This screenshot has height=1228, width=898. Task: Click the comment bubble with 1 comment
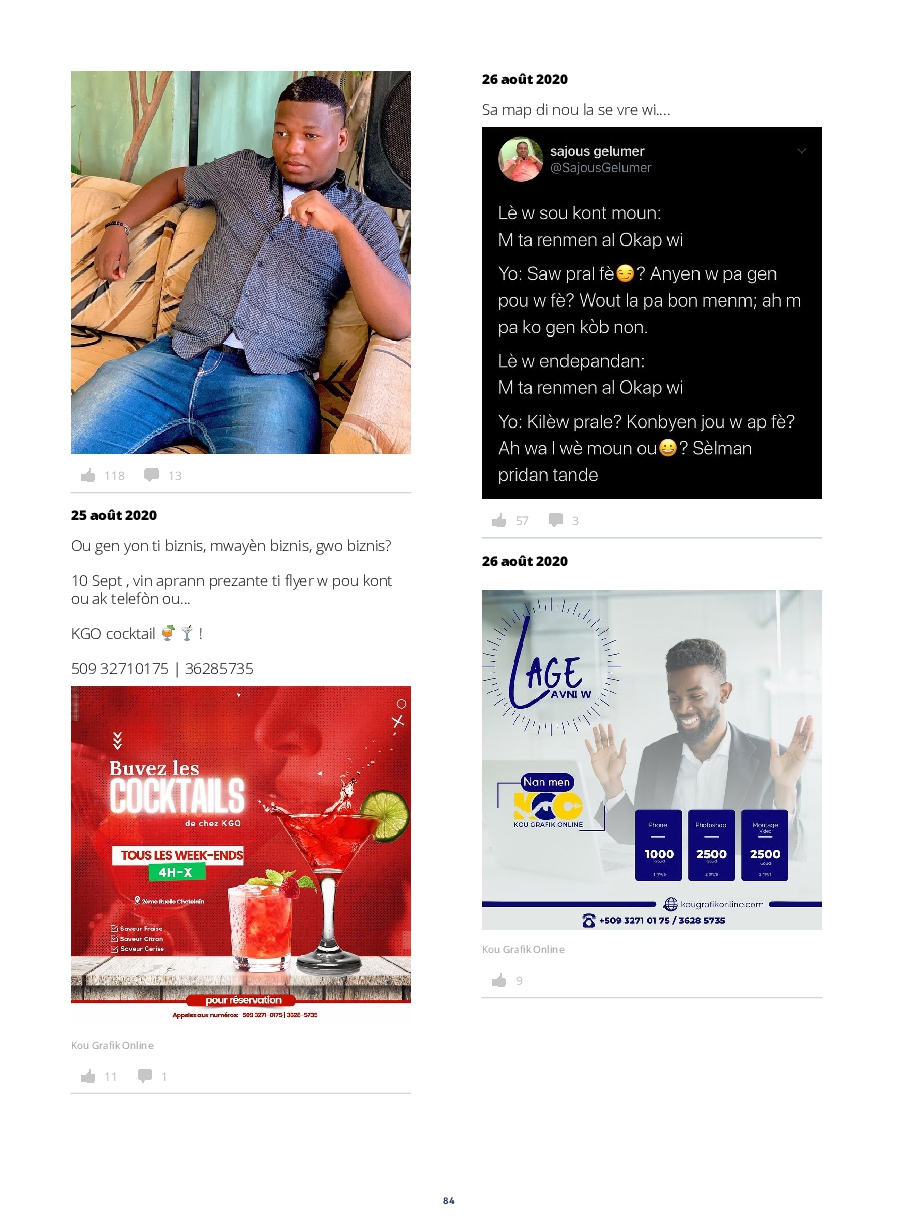click(x=145, y=1076)
